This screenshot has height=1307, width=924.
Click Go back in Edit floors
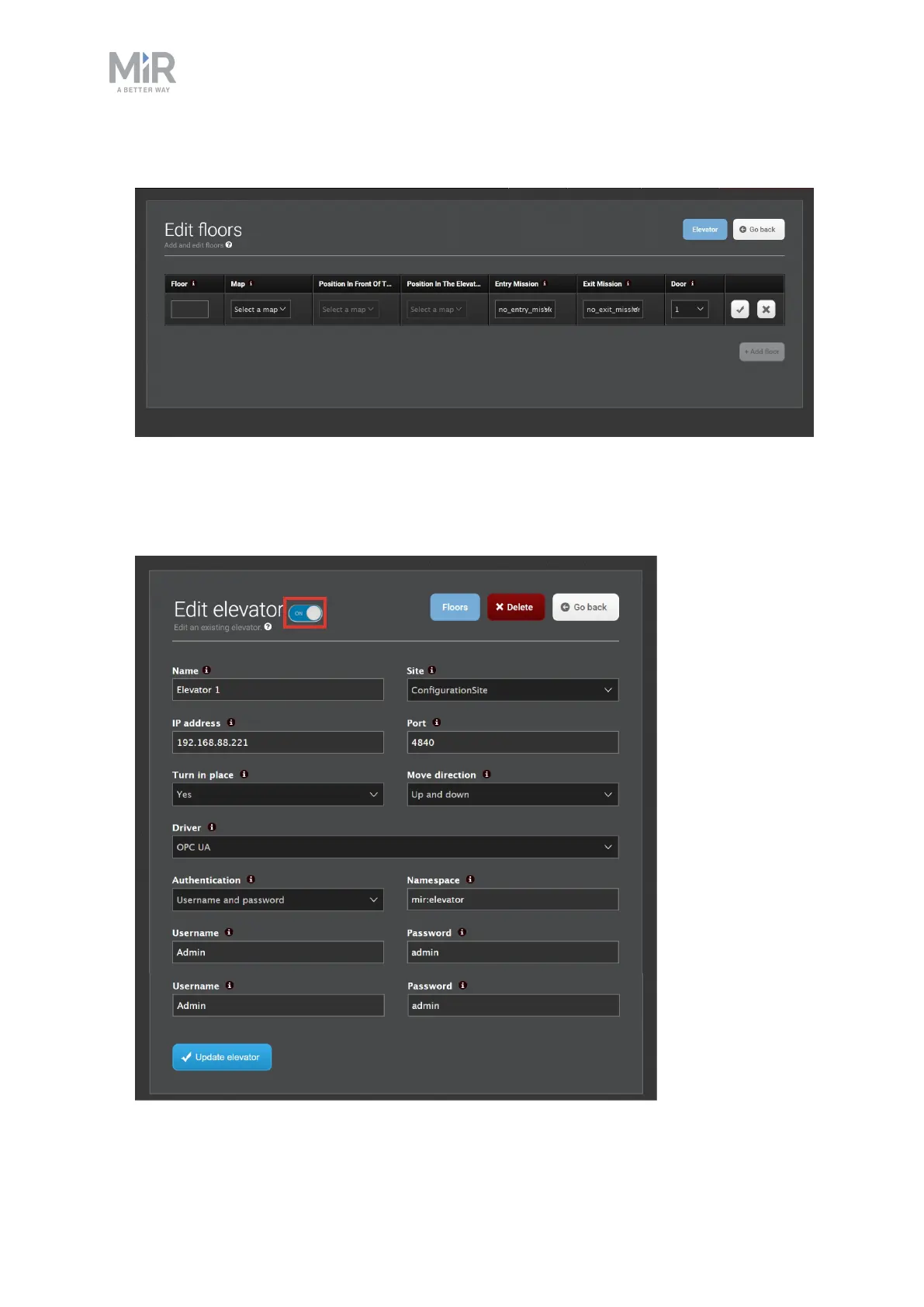[x=759, y=230]
